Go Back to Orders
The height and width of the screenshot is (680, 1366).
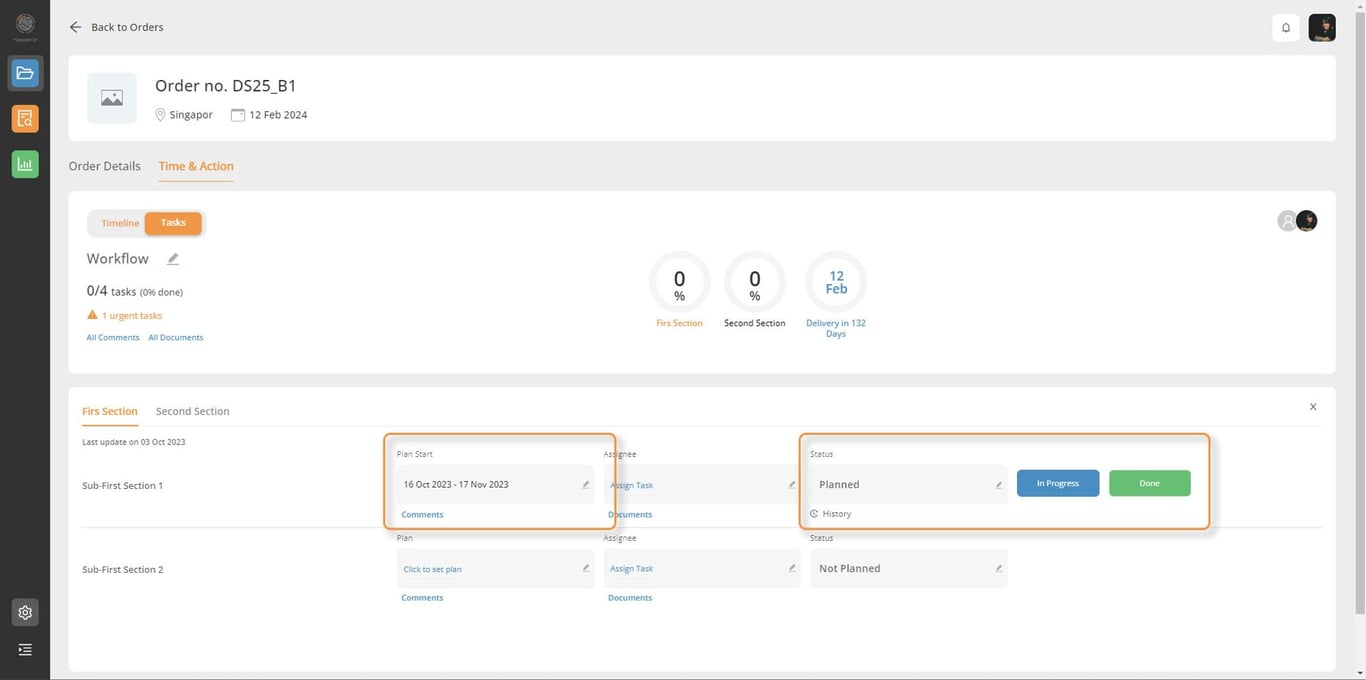point(127,27)
